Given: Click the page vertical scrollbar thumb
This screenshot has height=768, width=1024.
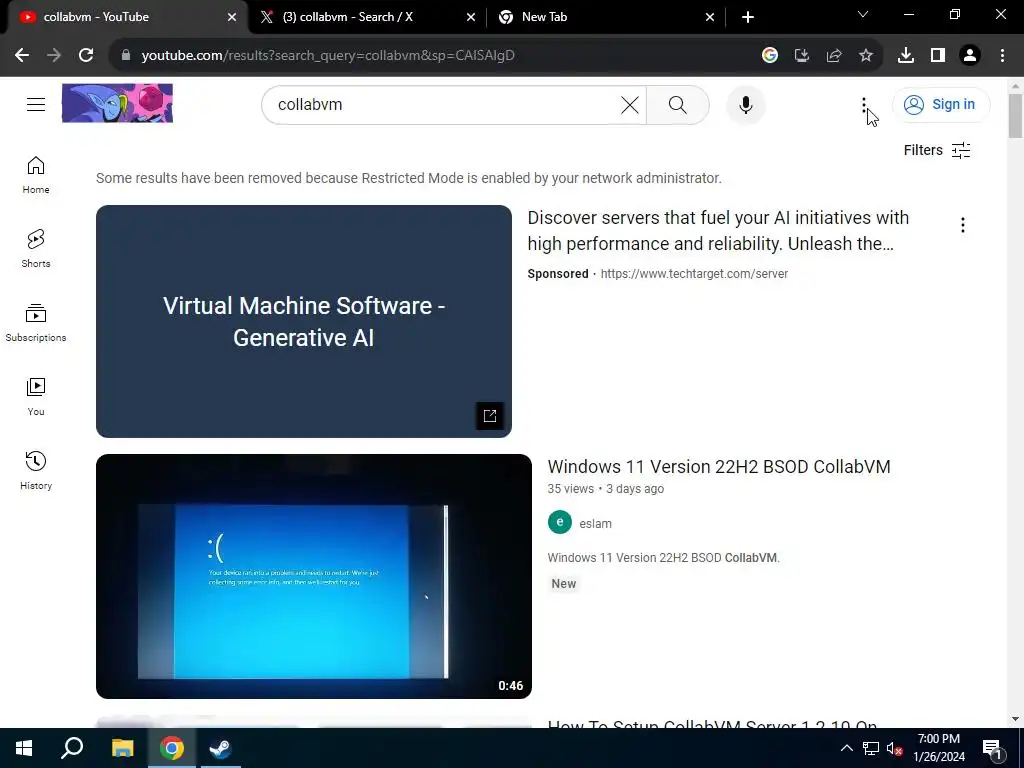Looking at the screenshot, I should (1015, 116).
